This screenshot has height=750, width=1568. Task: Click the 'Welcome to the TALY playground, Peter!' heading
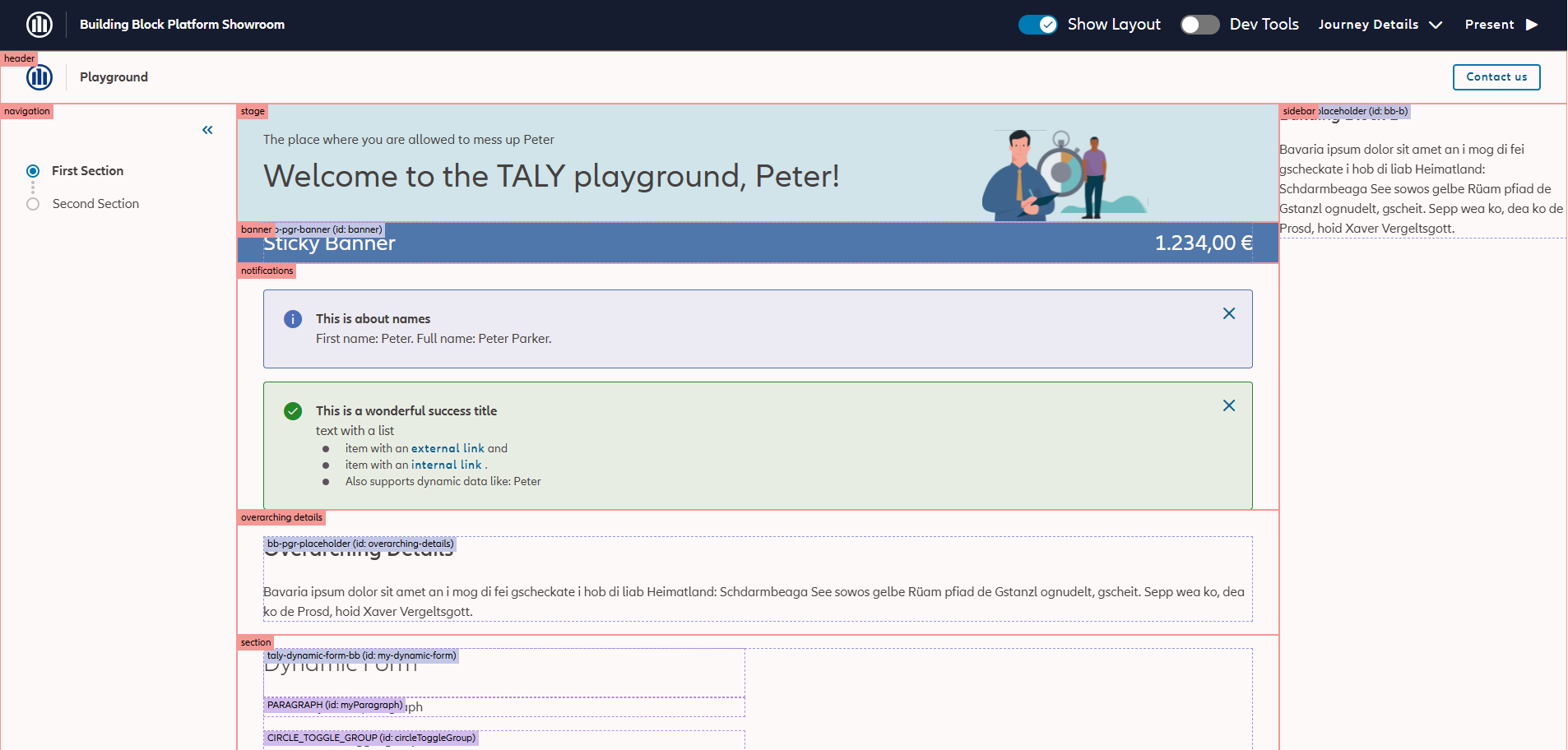point(551,176)
